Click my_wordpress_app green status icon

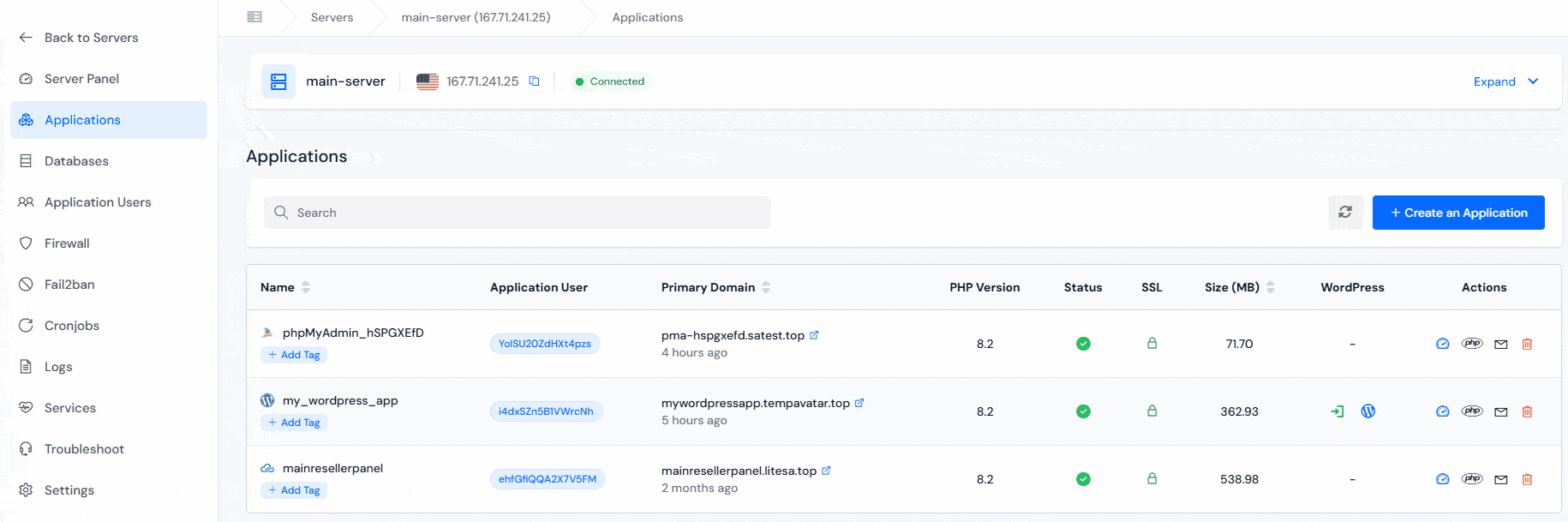[x=1083, y=411]
